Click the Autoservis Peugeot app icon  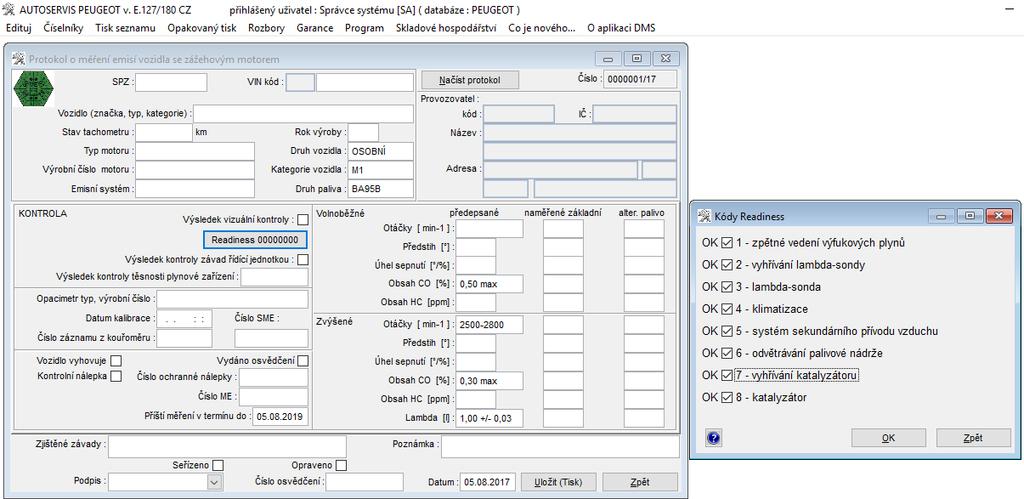[x=9, y=10]
